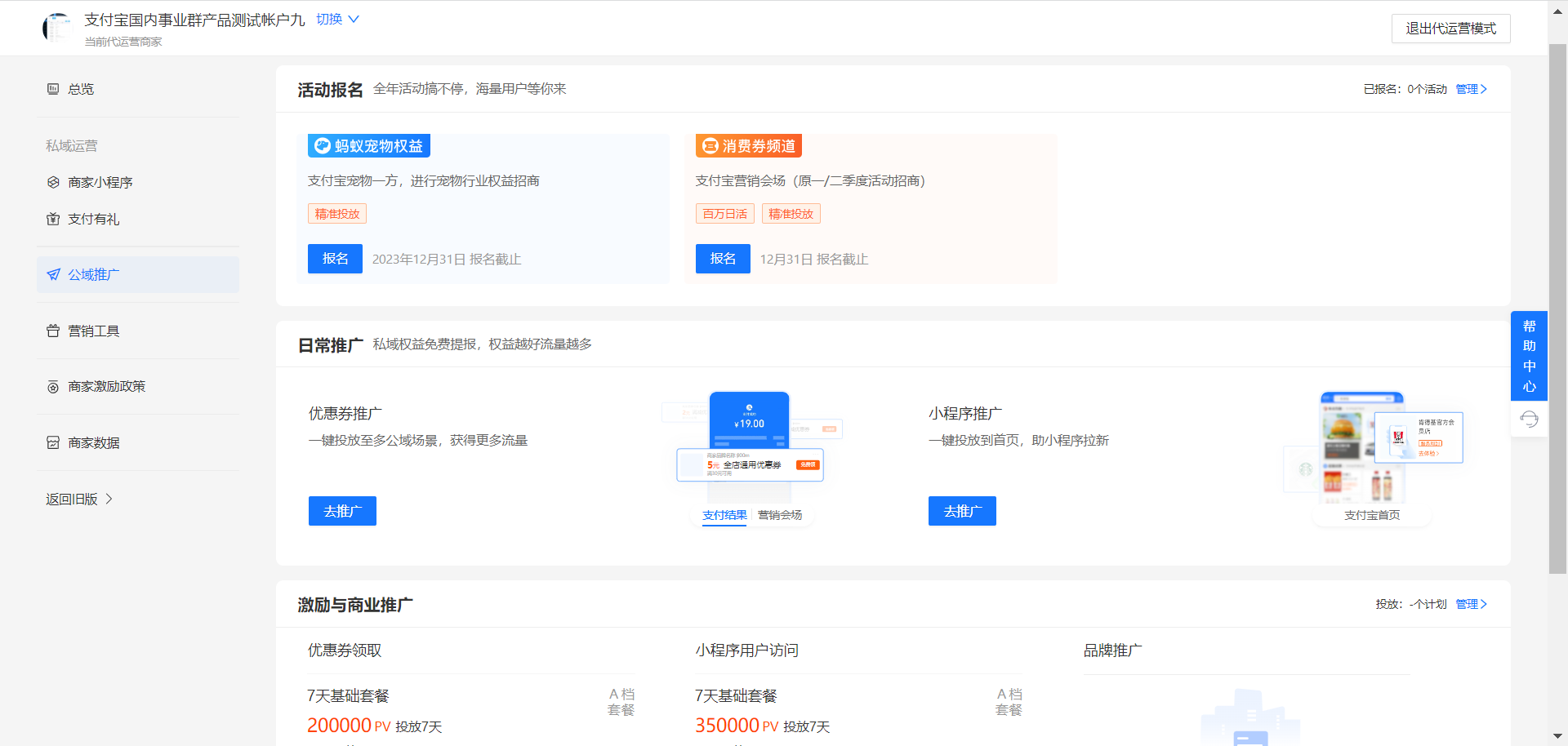Click 去推广 under 优惠券推广
Viewport: 1568px width, 746px height.
click(342, 511)
